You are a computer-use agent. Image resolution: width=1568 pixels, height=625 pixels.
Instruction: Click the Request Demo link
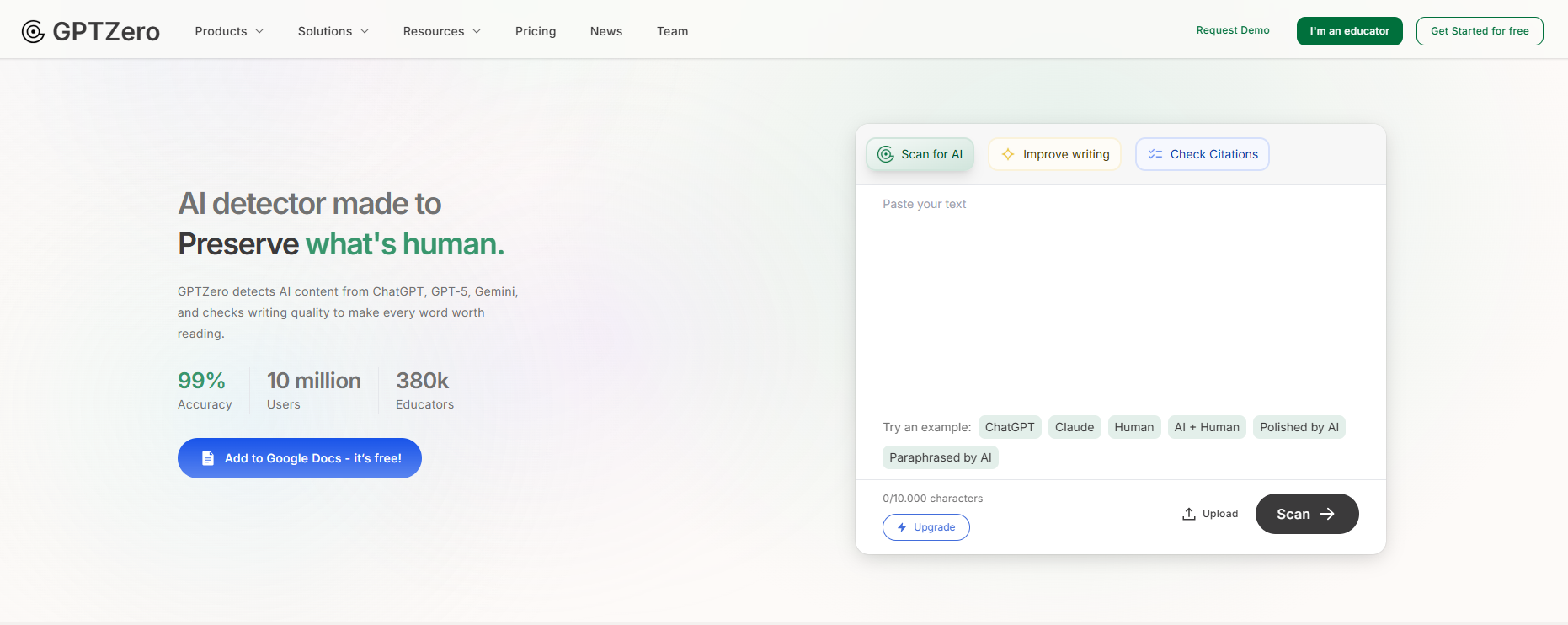[x=1233, y=30]
